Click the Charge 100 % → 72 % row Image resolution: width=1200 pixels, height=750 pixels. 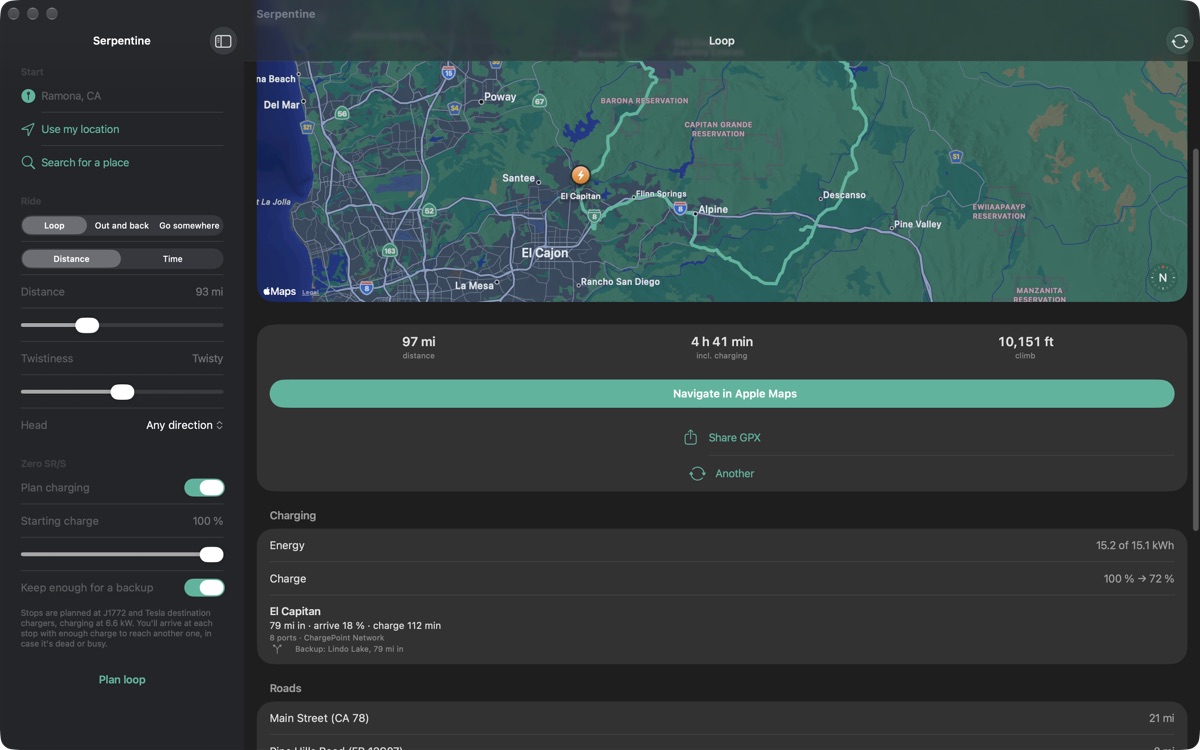722,579
